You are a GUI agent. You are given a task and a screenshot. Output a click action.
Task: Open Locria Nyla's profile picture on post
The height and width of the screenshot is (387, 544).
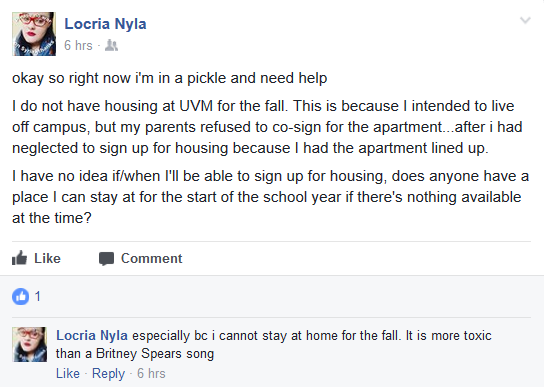tap(34, 34)
